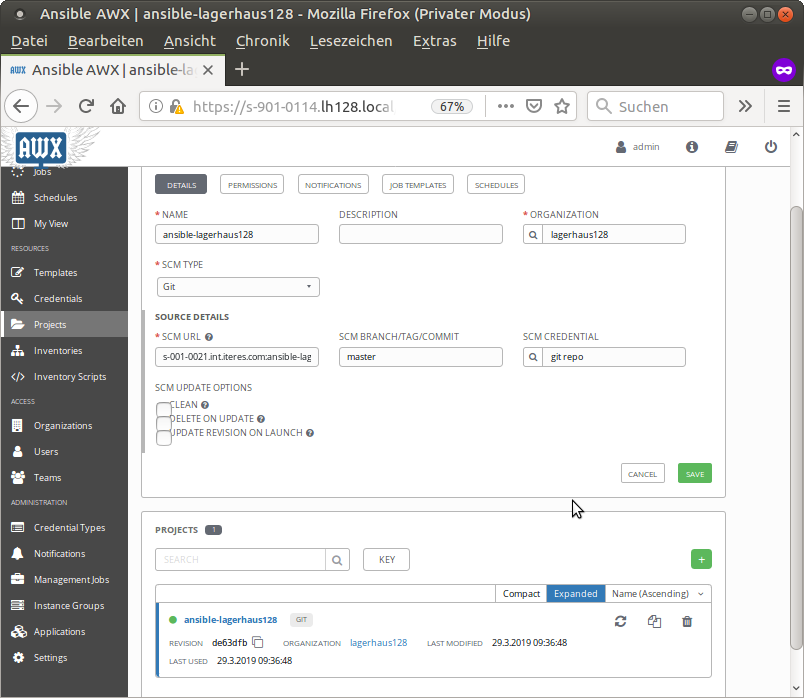Open Instance Groups in the sidebar
804x698 pixels.
pyautogui.click(x=69, y=606)
